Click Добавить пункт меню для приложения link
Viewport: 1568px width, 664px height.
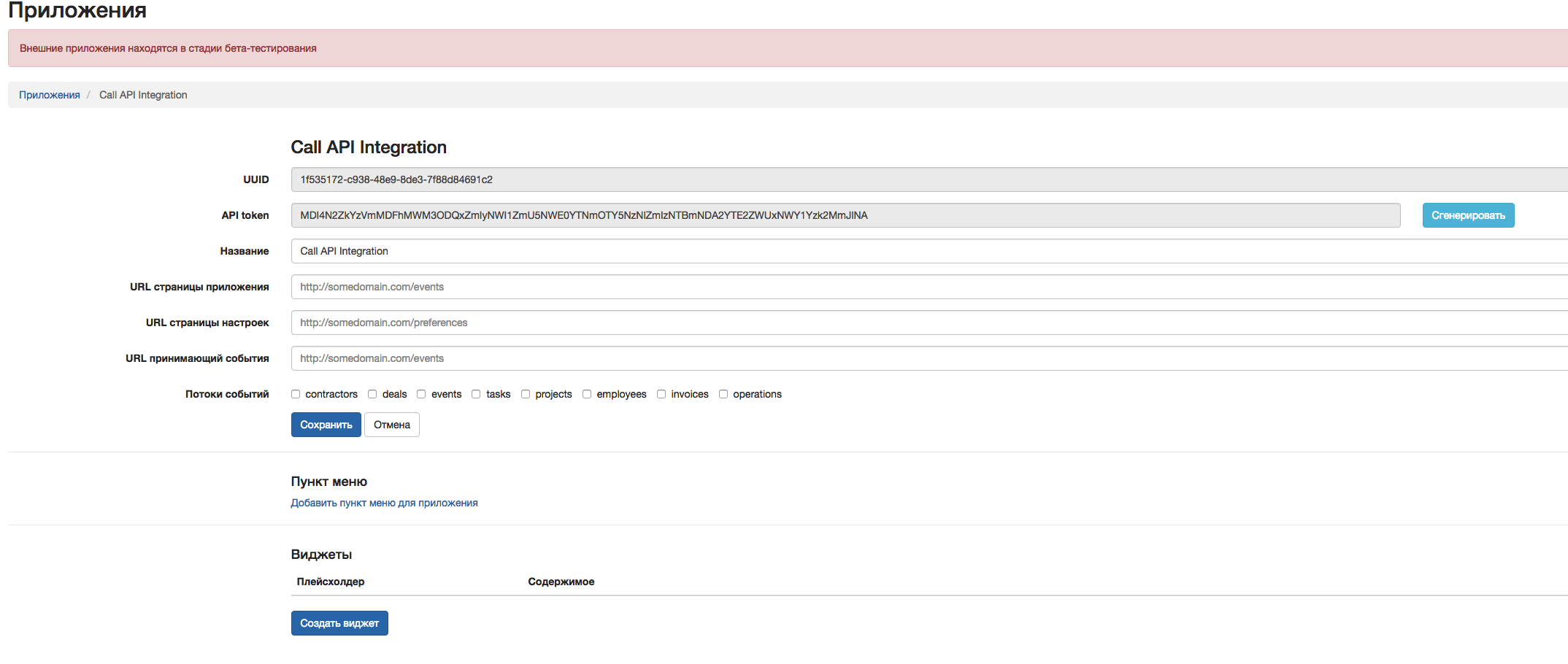384,503
